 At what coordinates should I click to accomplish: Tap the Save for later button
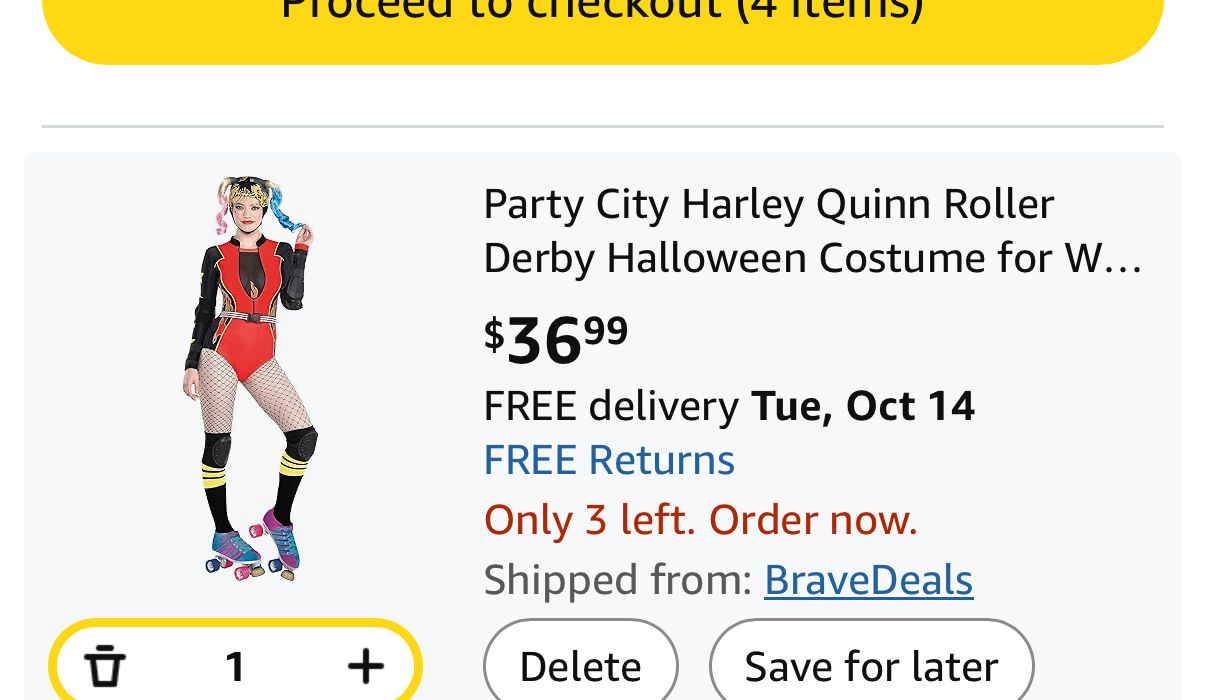871,666
